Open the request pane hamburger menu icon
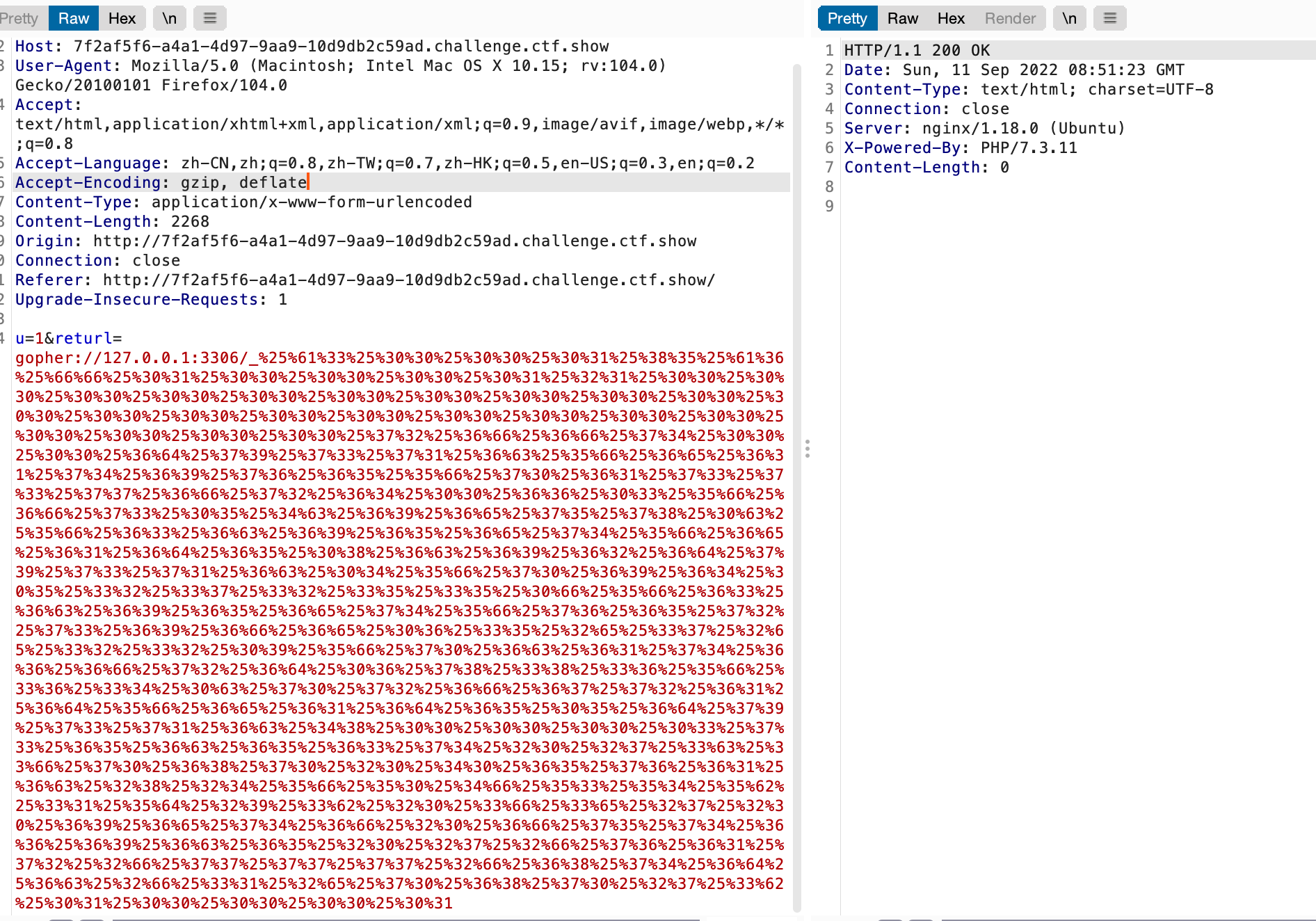1316x921 pixels. [210, 19]
